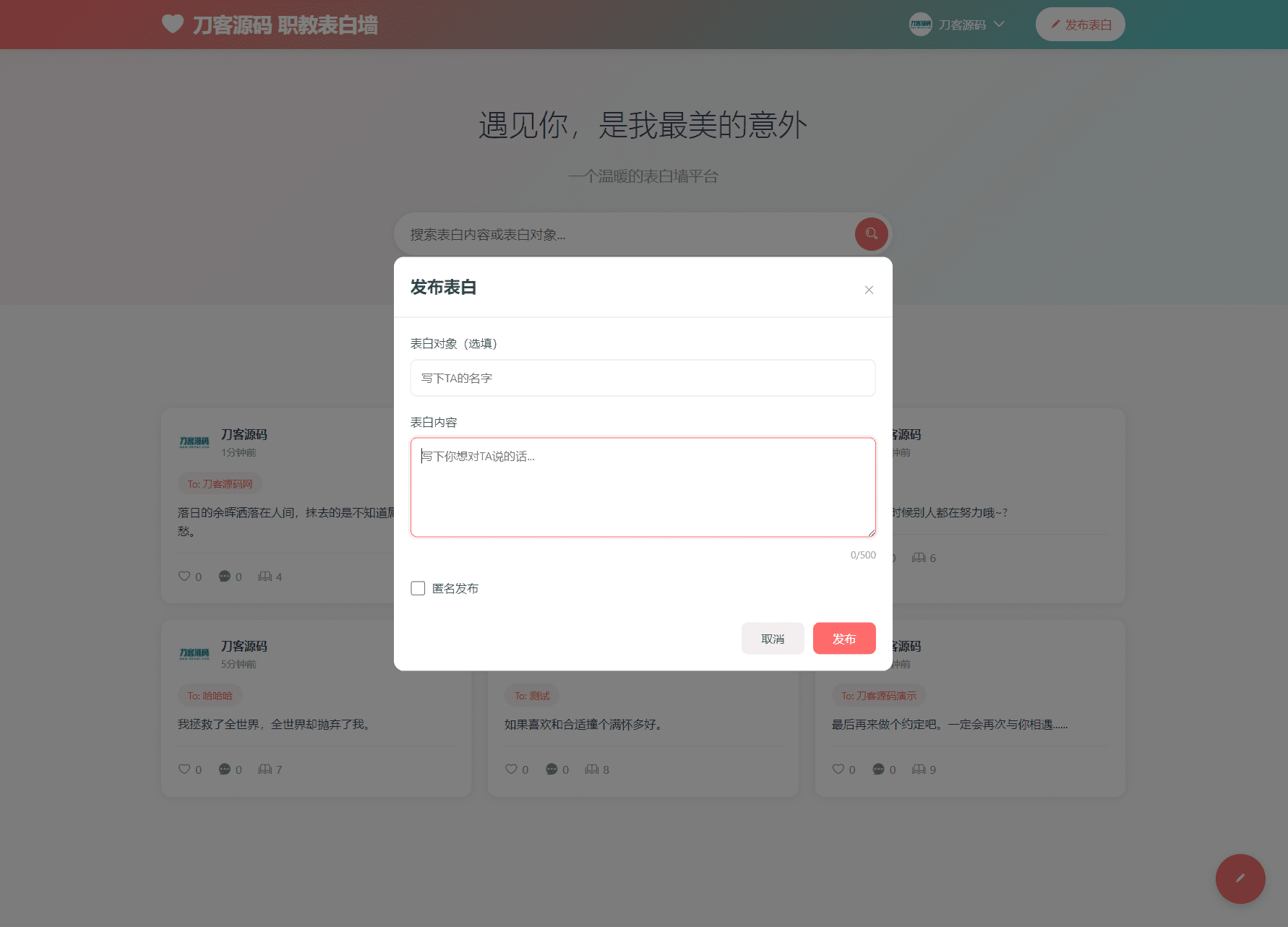This screenshot has height=927, width=1288.
Task: Select the To: 测试 tag
Action: [532, 696]
